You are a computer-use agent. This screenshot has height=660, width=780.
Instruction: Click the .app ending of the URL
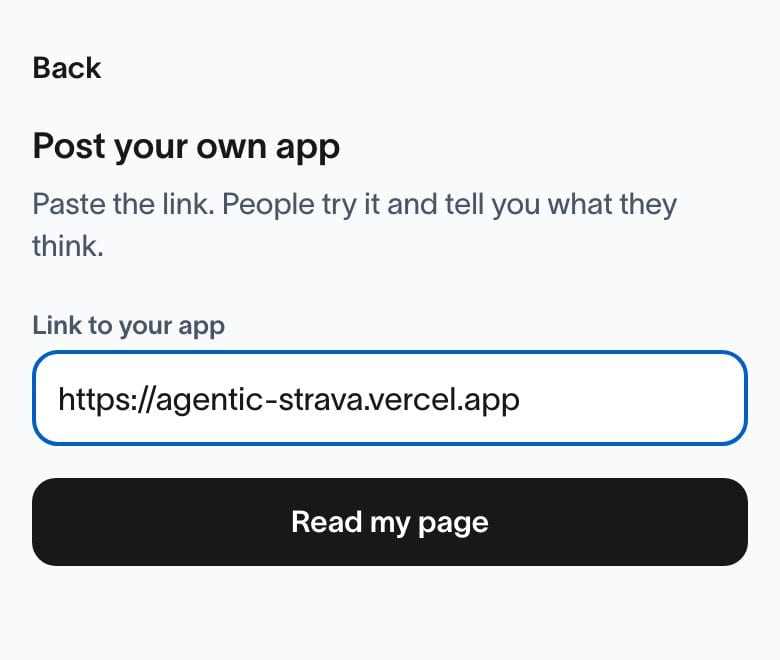(488, 400)
